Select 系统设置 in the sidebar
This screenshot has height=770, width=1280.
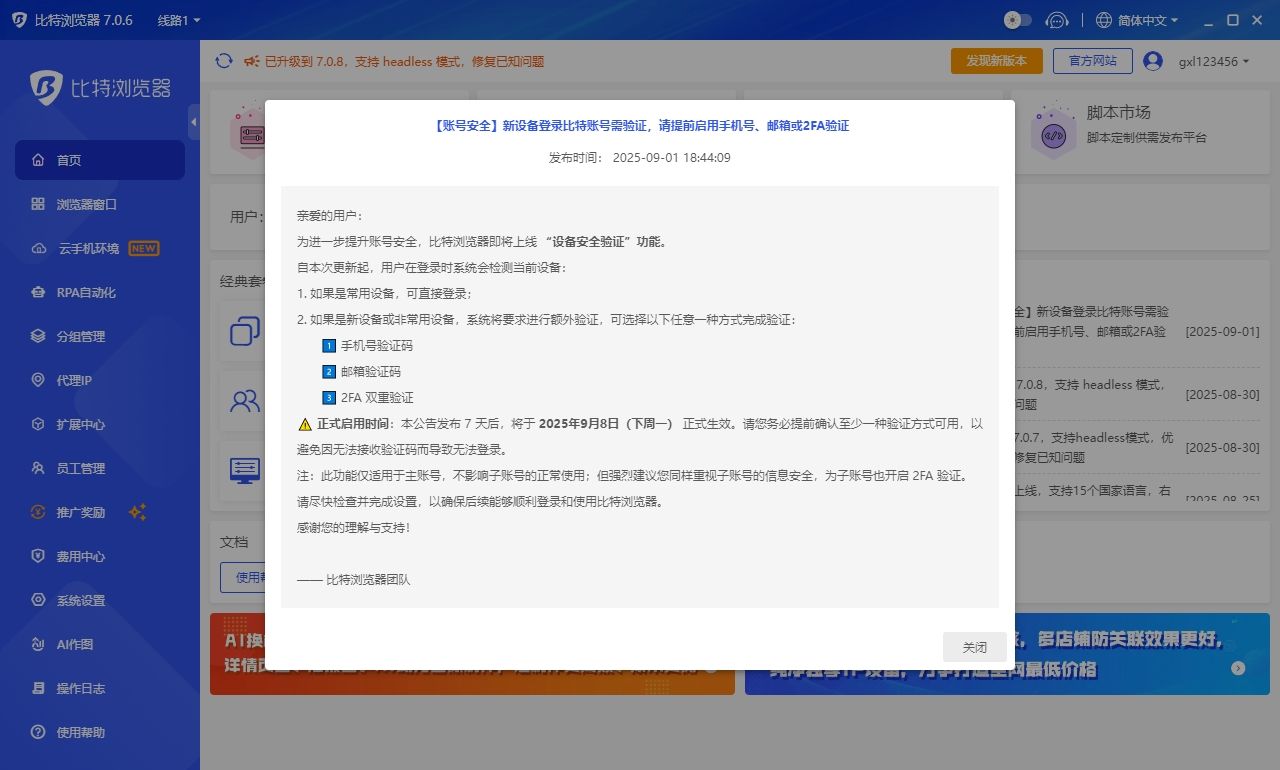pyautogui.click(x=80, y=600)
